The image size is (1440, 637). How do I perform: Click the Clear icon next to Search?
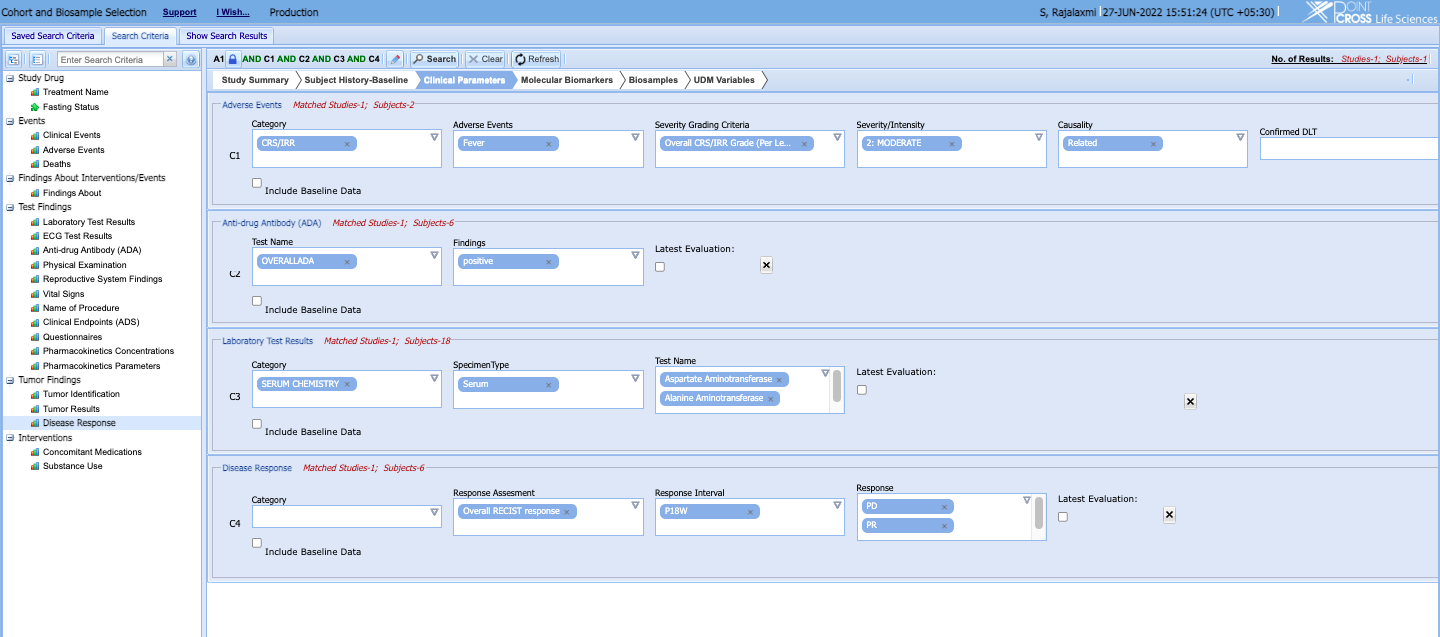click(x=473, y=59)
